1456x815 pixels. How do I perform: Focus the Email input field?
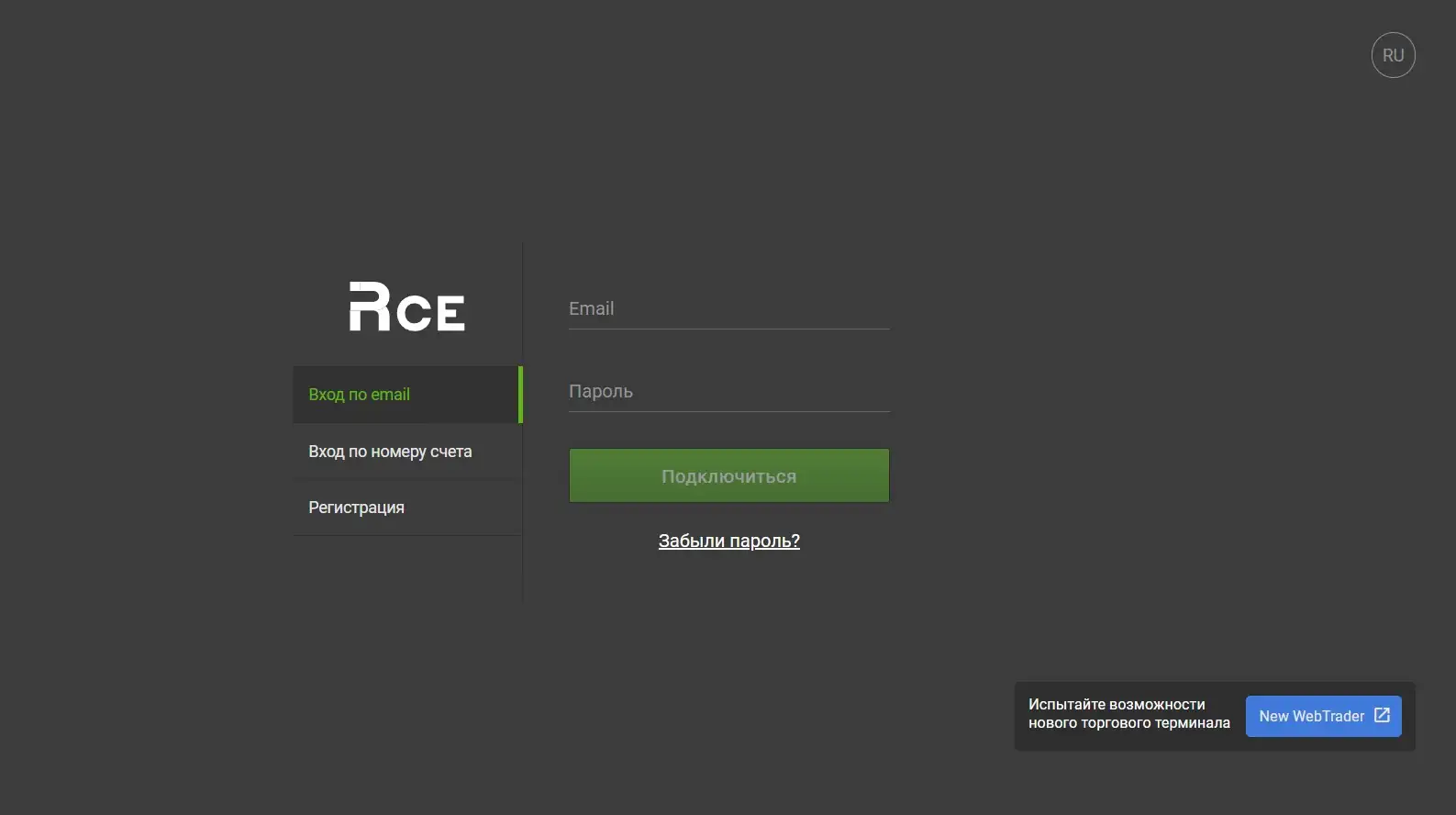point(729,309)
